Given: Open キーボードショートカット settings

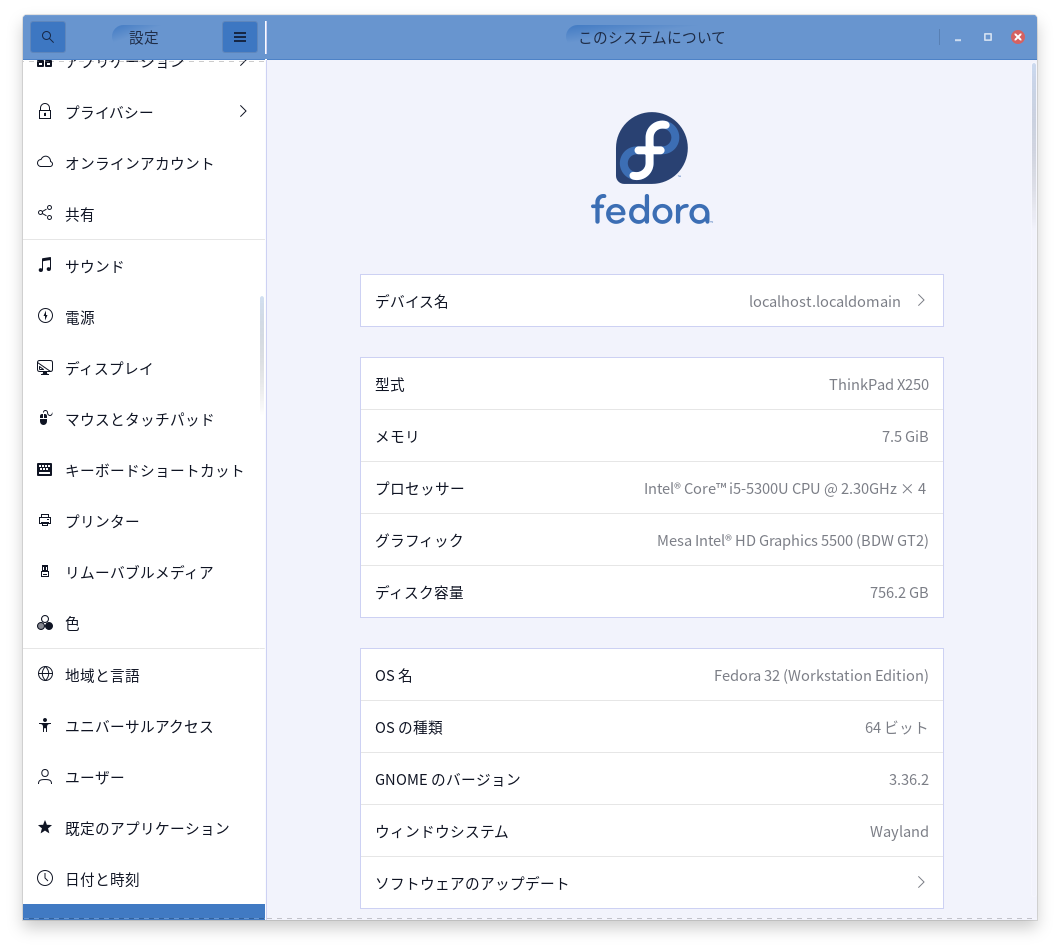Looking at the screenshot, I should click(x=144, y=470).
